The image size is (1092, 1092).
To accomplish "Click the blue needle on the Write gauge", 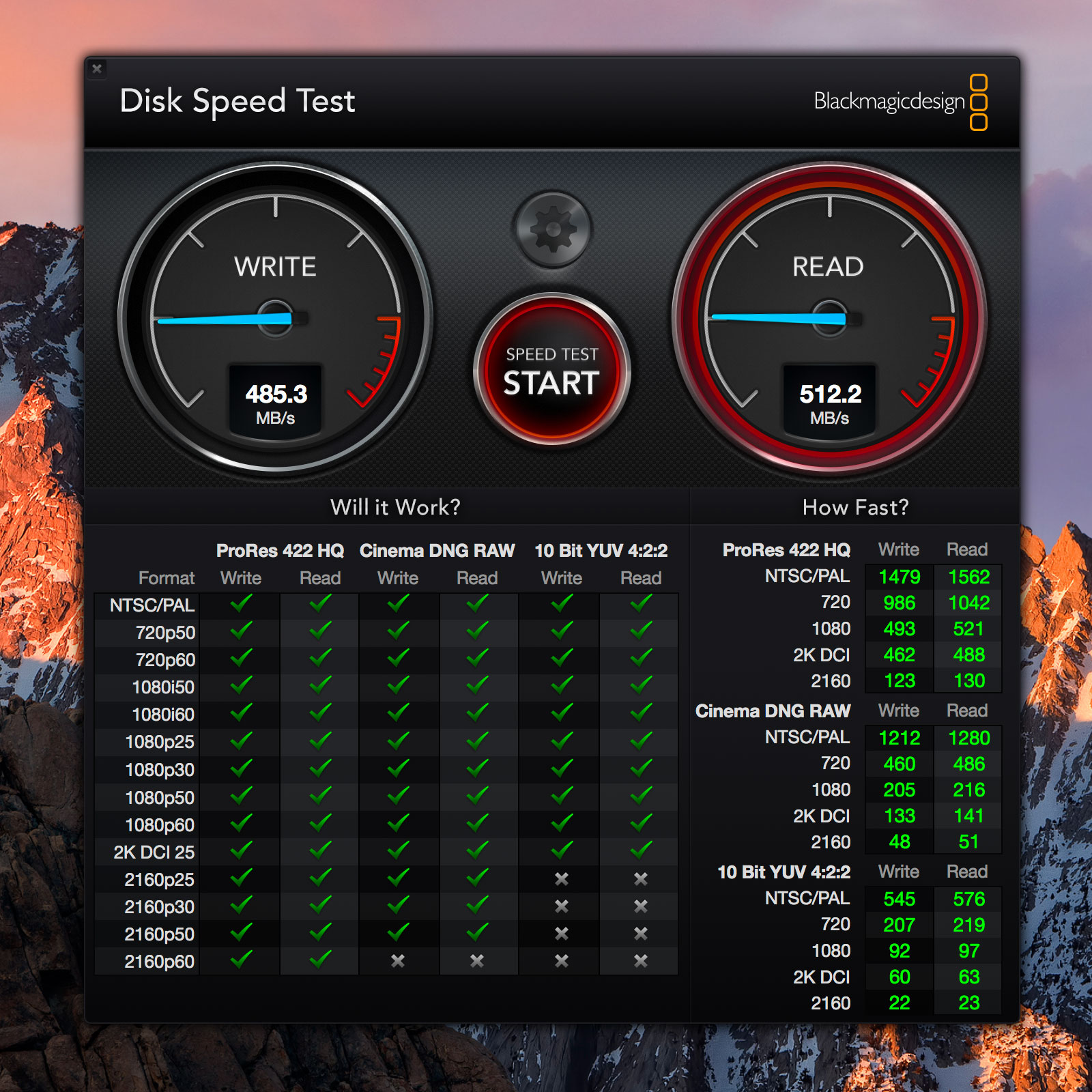I will [225, 319].
